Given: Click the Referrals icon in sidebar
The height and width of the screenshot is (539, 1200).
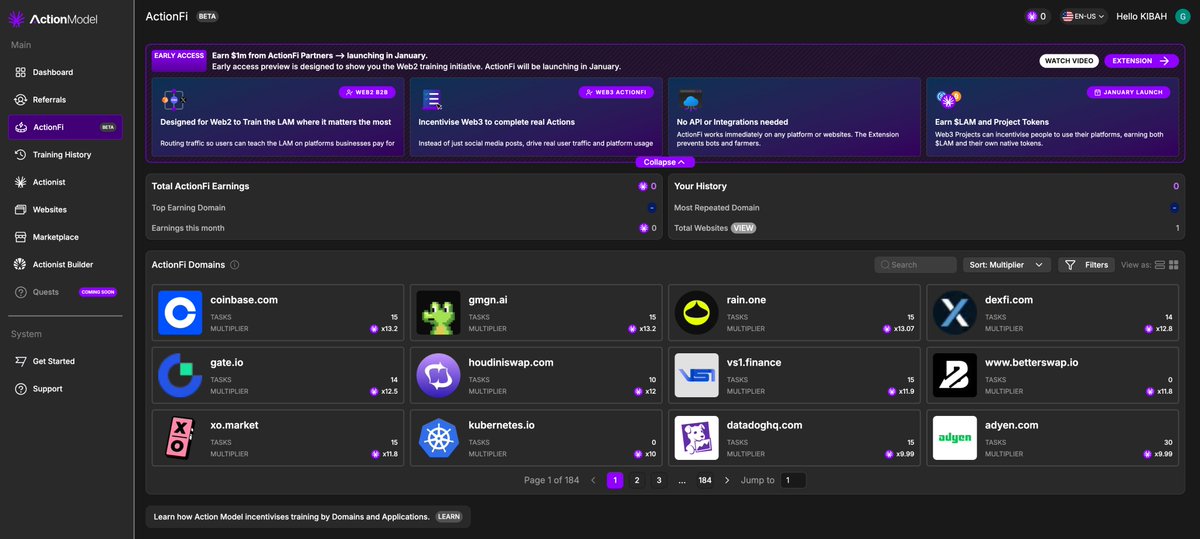Looking at the screenshot, I should coord(20,100).
